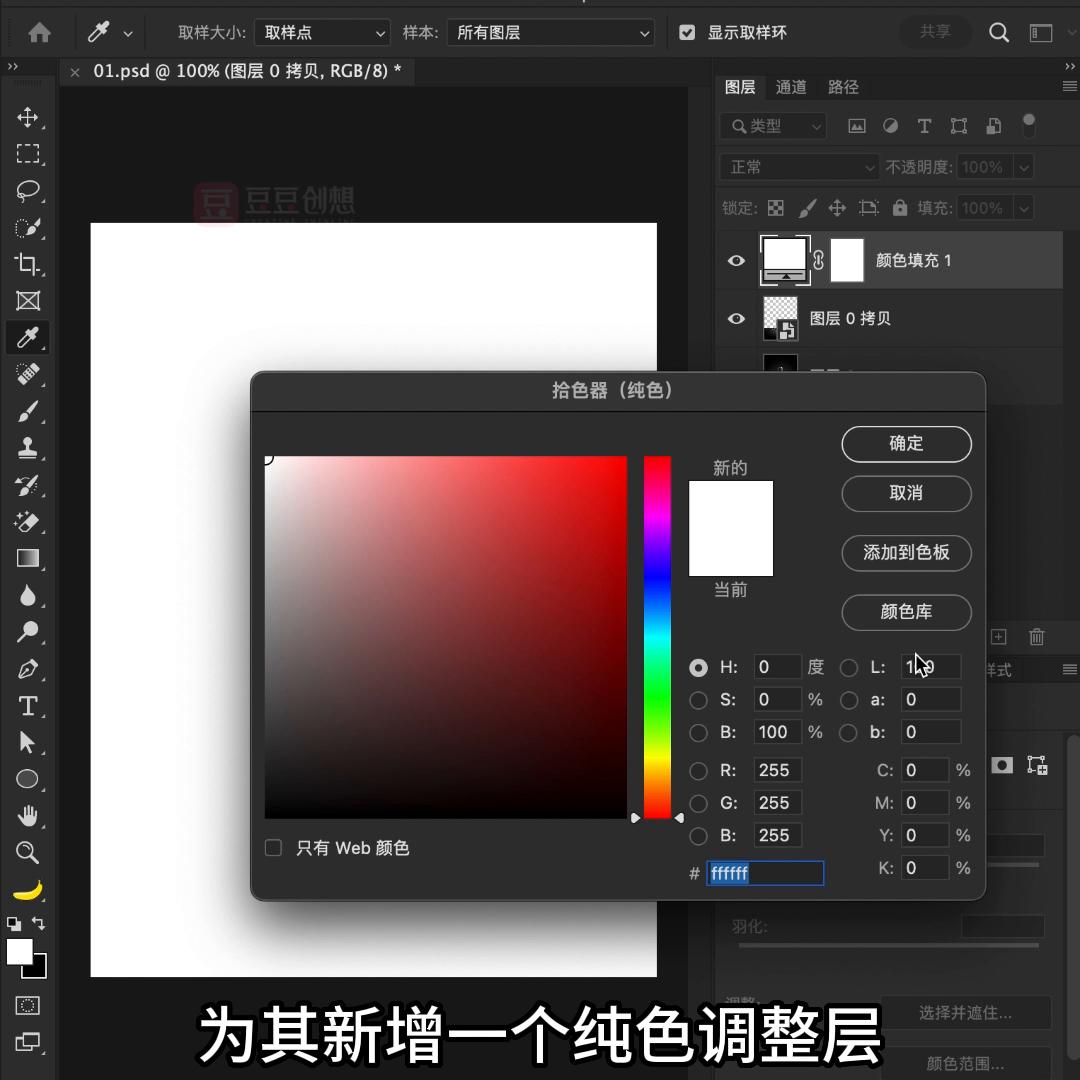Image resolution: width=1080 pixels, height=1080 pixels.
Task: Switch to the 路径 tab
Action: (843, 87)
